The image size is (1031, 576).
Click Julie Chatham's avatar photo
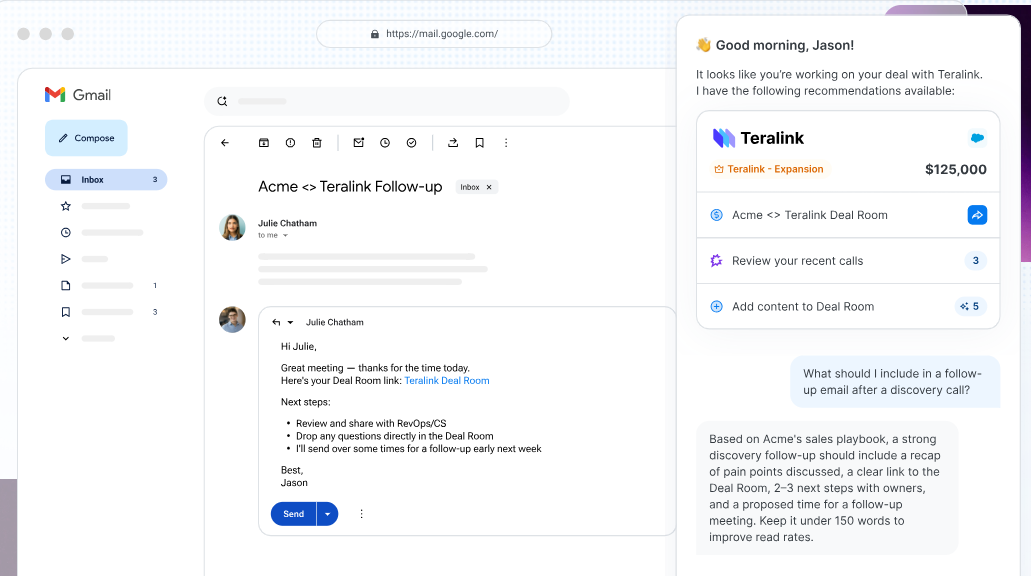coord(232,228)
